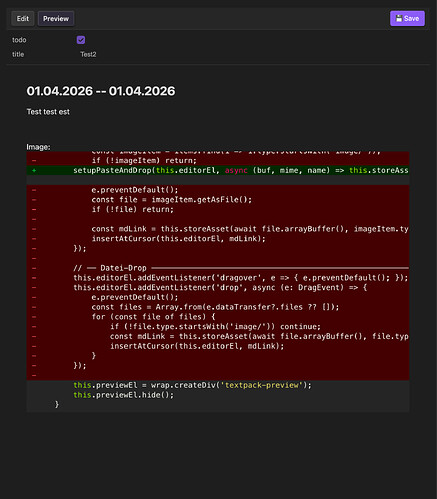The image size is (437, 499).
Task: Open the embedded code diff image
Action: click(218, 282)
